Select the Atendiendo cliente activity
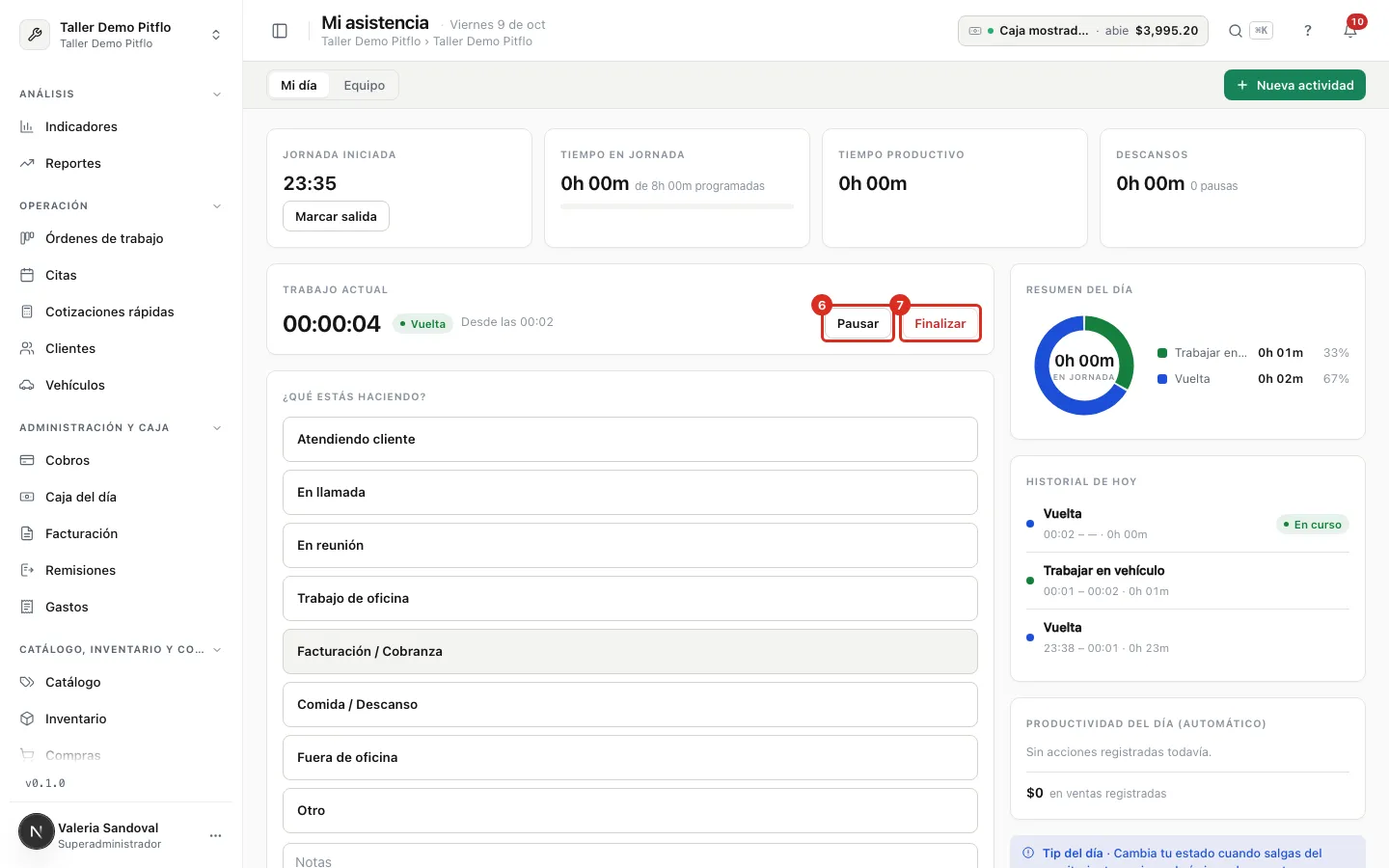This screenshot has width=1389, height=868. (x=630, y=439)
